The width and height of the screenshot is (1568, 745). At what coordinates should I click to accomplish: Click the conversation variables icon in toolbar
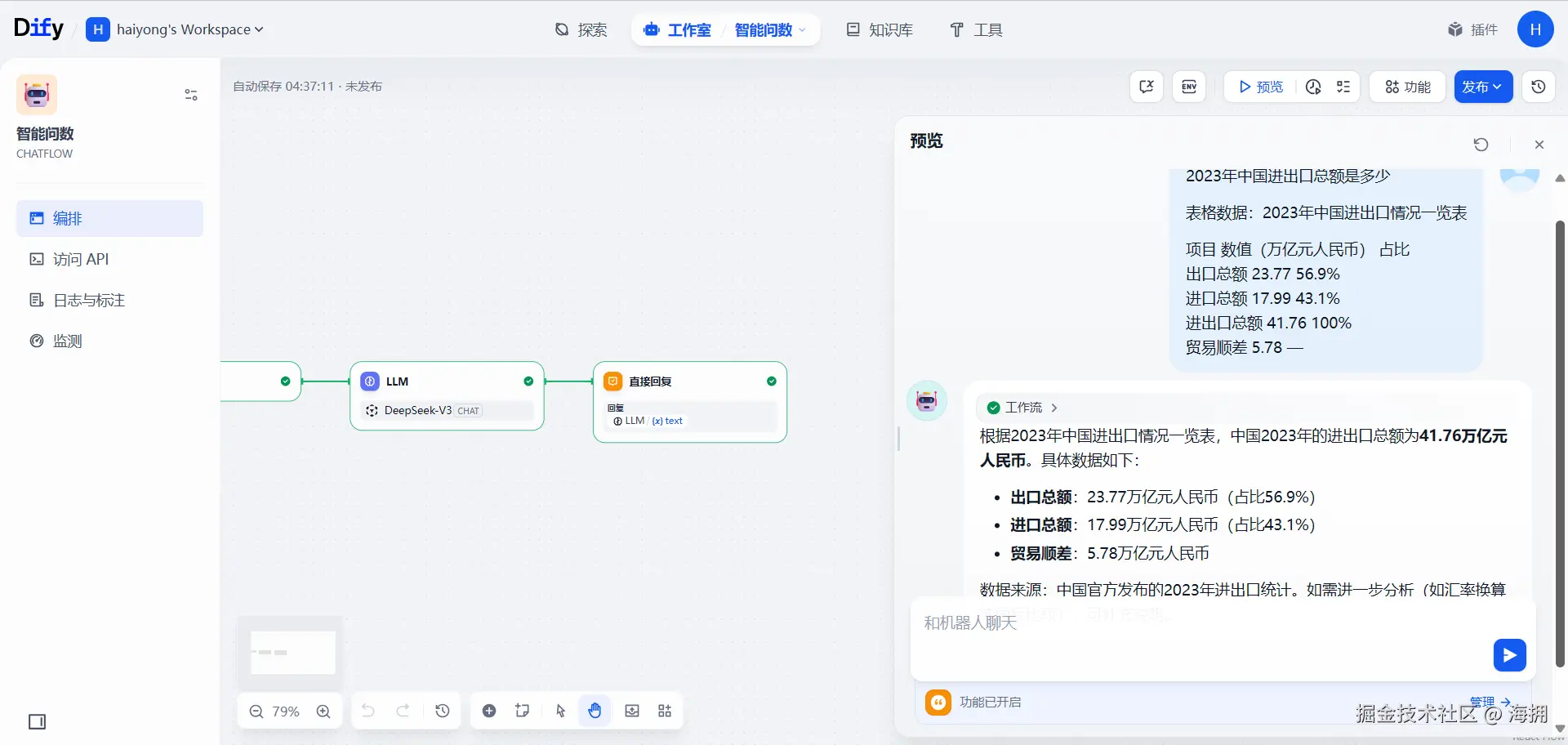1146,87
